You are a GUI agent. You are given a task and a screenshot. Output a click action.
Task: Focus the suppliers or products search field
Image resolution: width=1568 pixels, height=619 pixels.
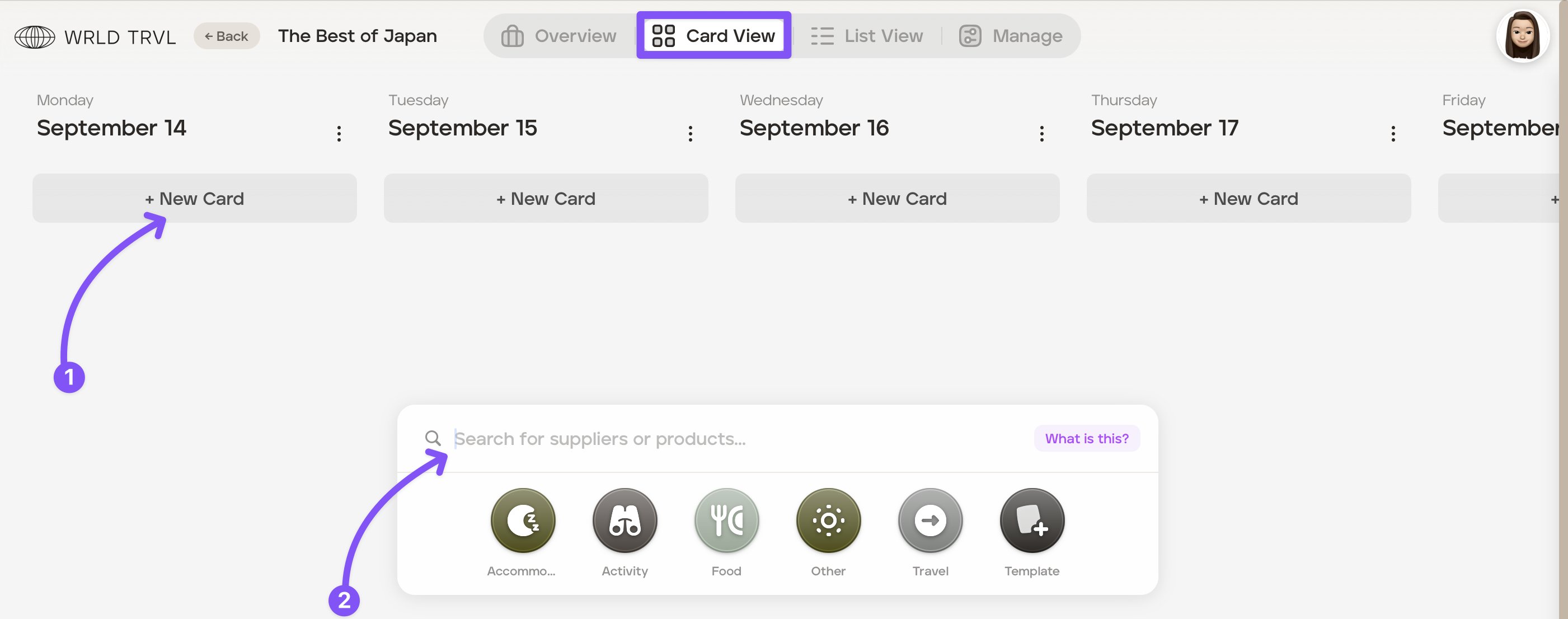[736, 438]
